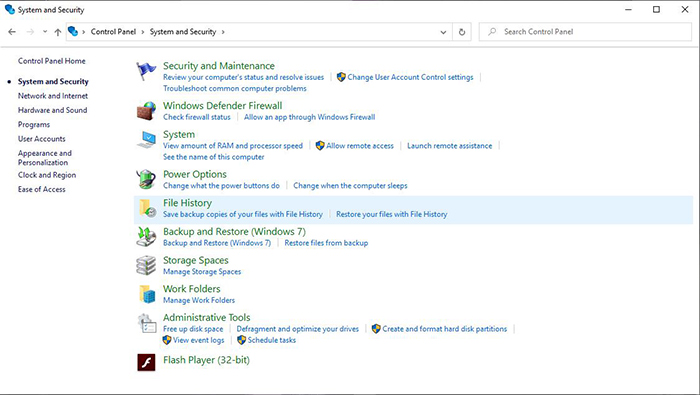The height and width of the screenshot is (395, 700).
Task: Click the Flash Player red icon
Action: [146, 362]
